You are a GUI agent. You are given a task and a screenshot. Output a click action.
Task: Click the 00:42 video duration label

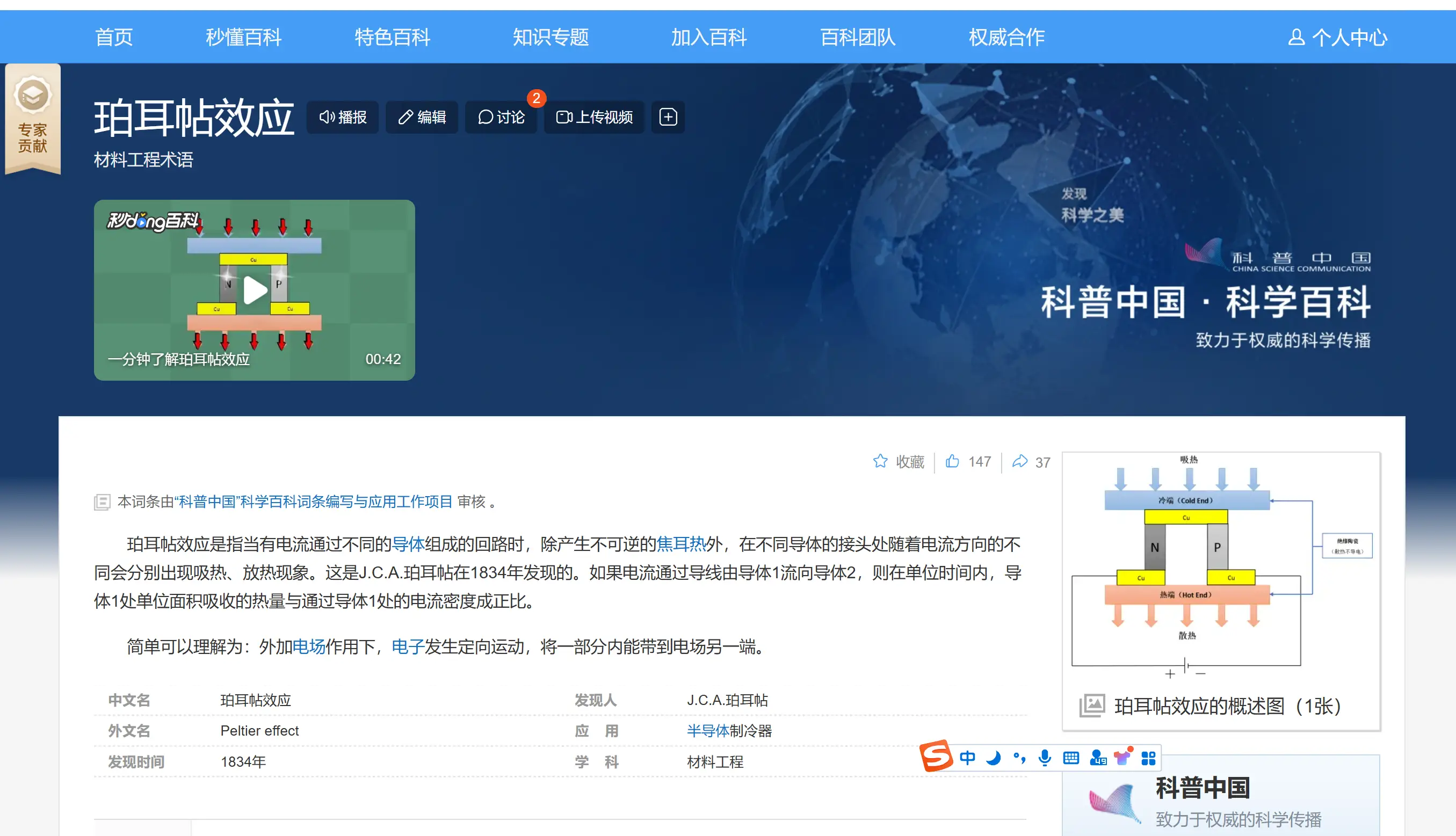click(x=383, y=359)
